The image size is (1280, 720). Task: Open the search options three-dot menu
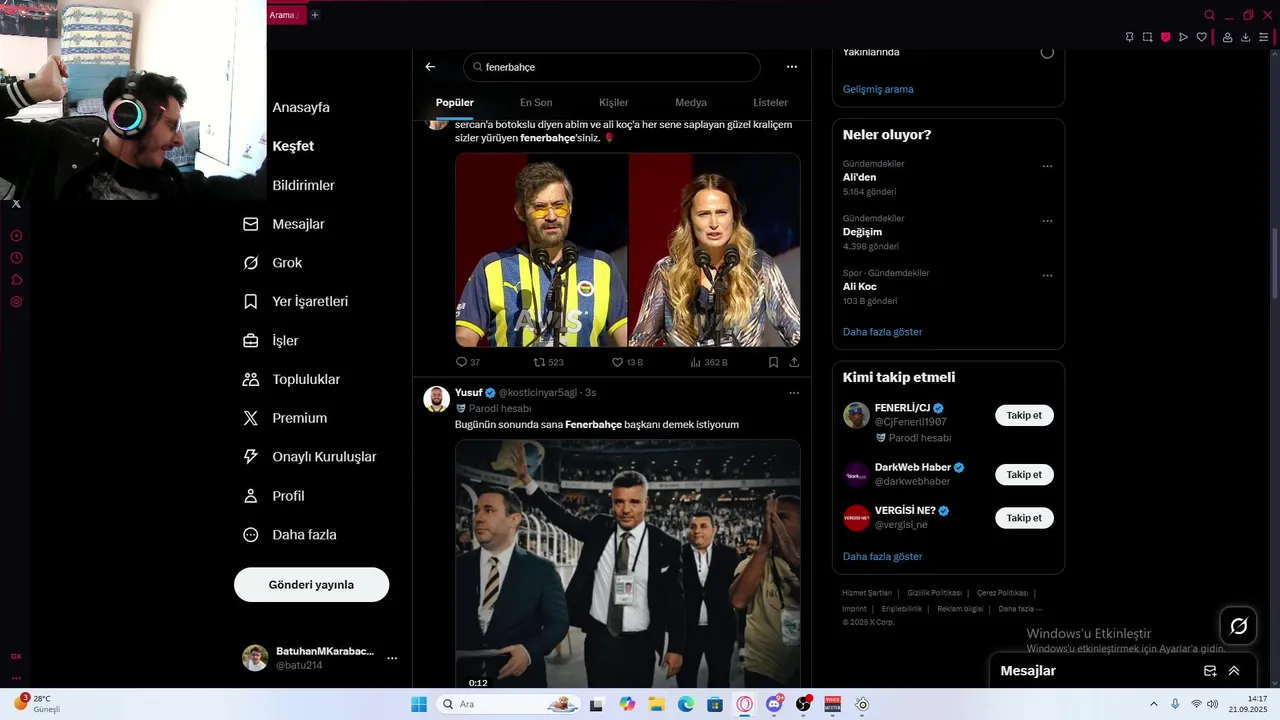pos(792,67)
